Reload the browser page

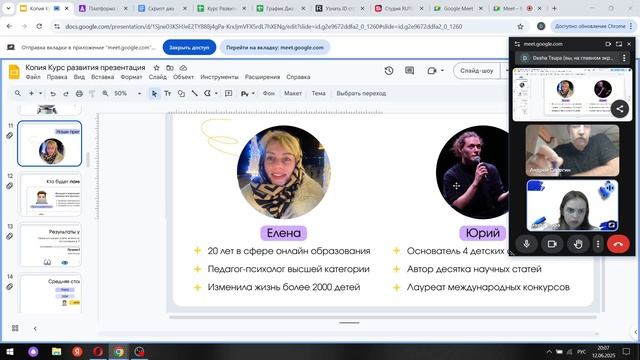(x=39, y=26)
